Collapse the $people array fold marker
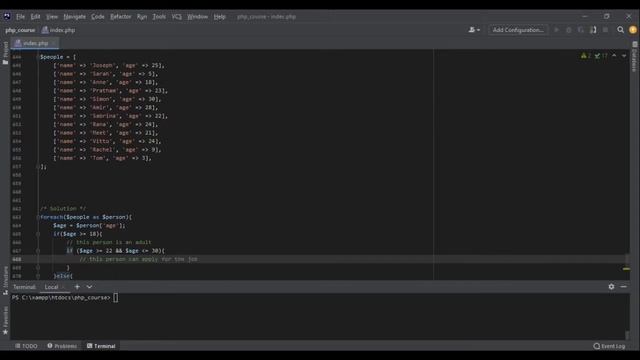640x360 pixels. click(38, 57)
